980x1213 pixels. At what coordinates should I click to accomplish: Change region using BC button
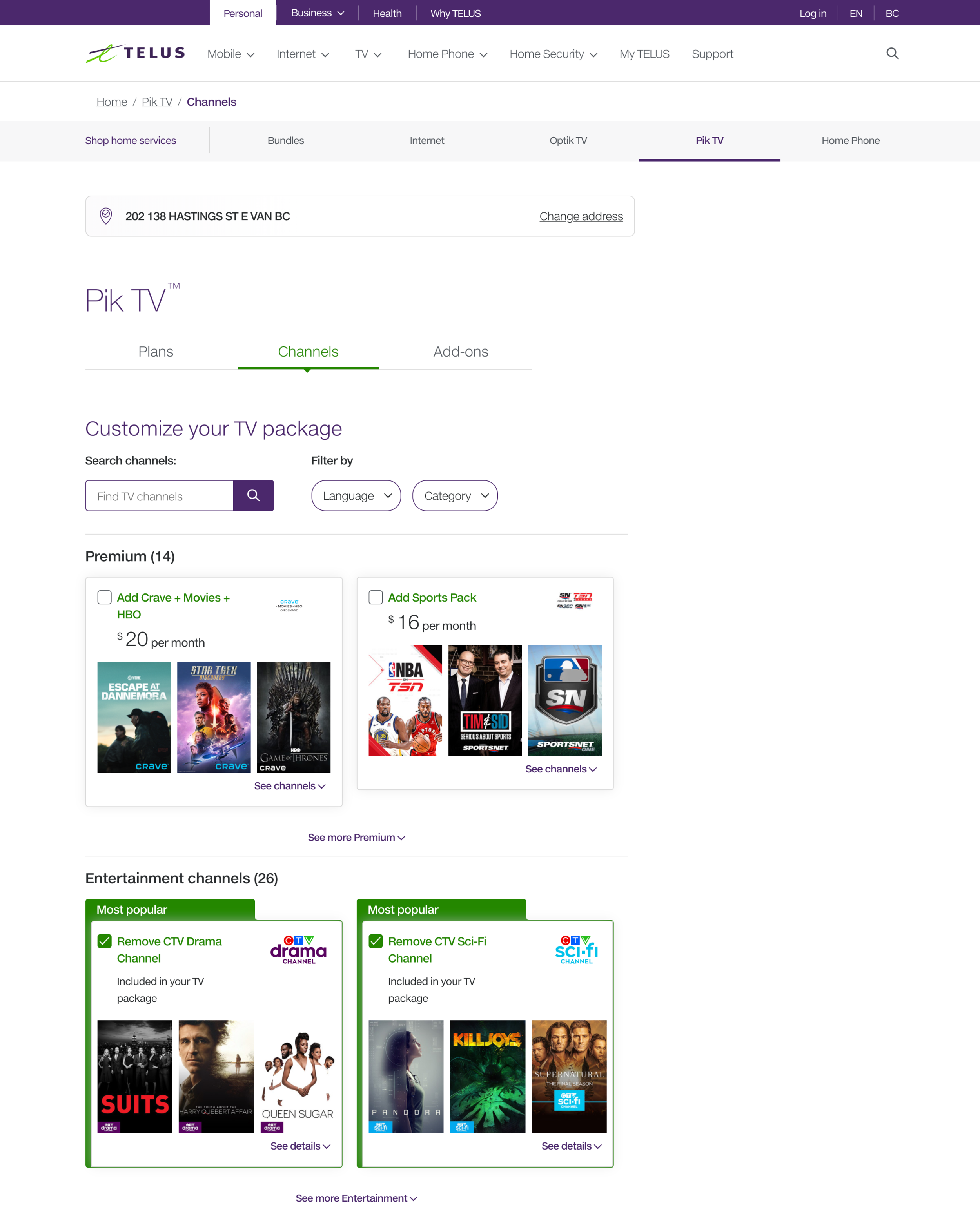[x=892, y=14]
